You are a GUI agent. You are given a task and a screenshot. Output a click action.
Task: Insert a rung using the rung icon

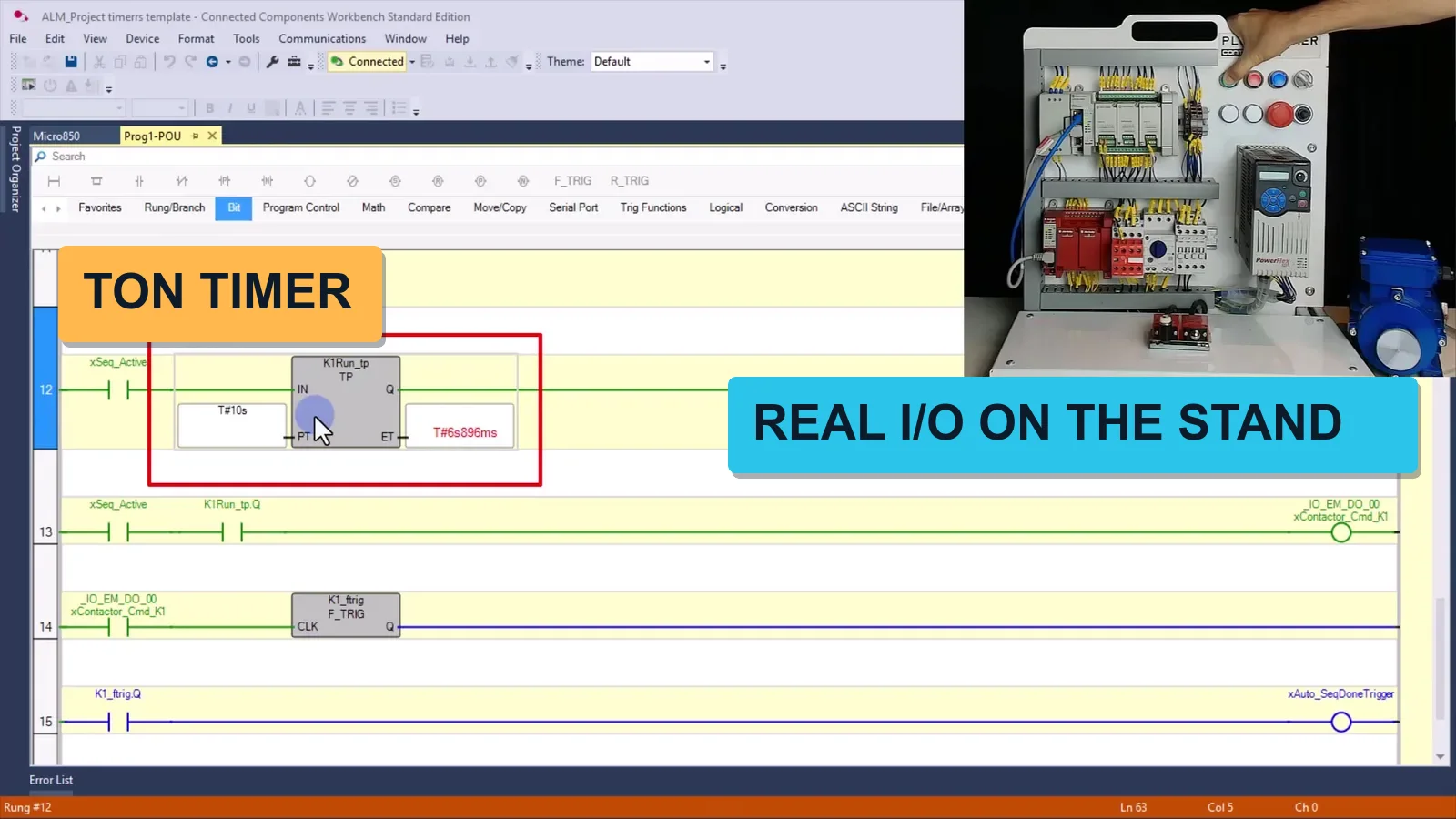[54, 181]
